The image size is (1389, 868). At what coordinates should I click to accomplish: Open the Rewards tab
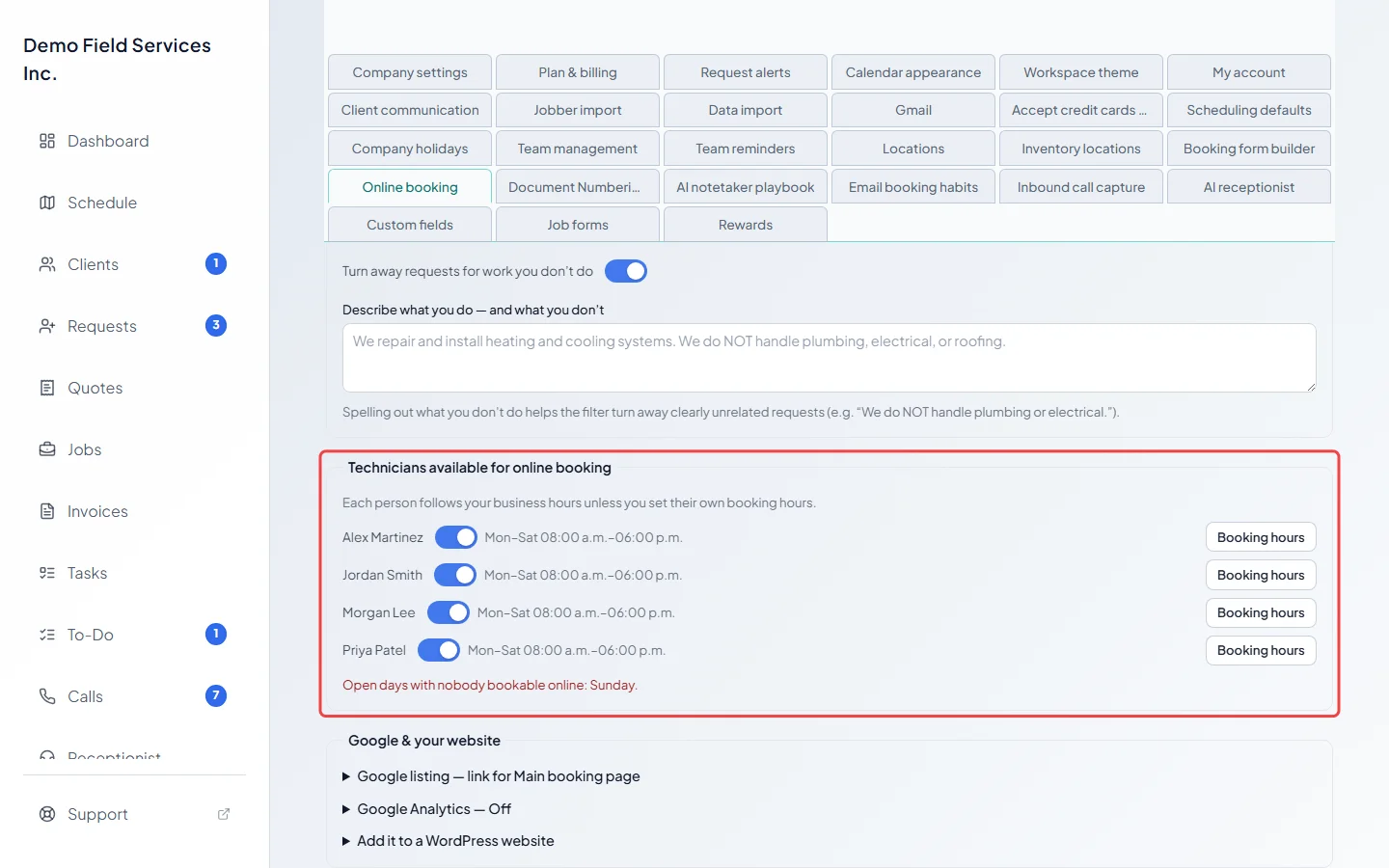pyautogui.click(x=746, y=225)
